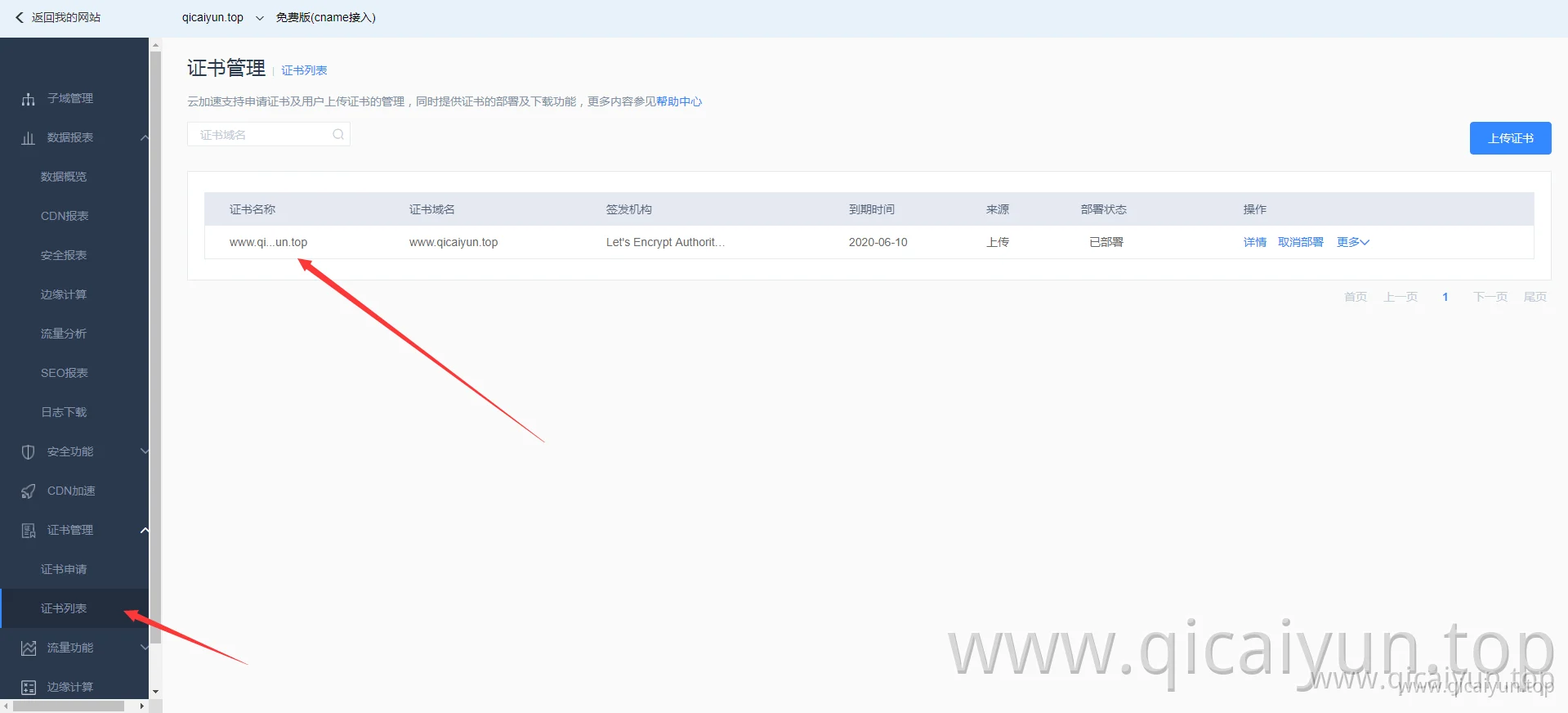Open 边缘计算 under 数据报表

tap(64, 294)
